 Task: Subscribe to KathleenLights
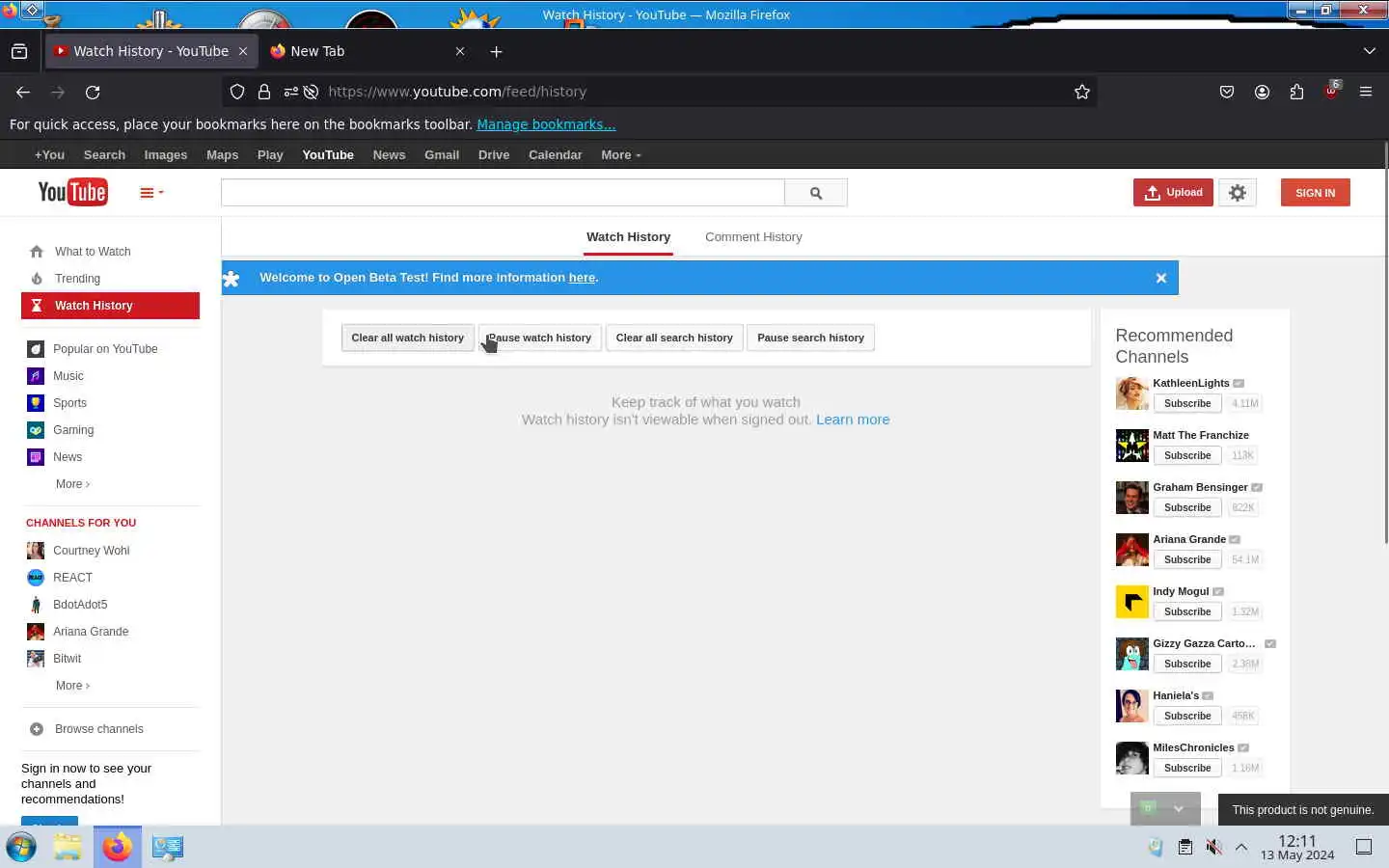1187,403
